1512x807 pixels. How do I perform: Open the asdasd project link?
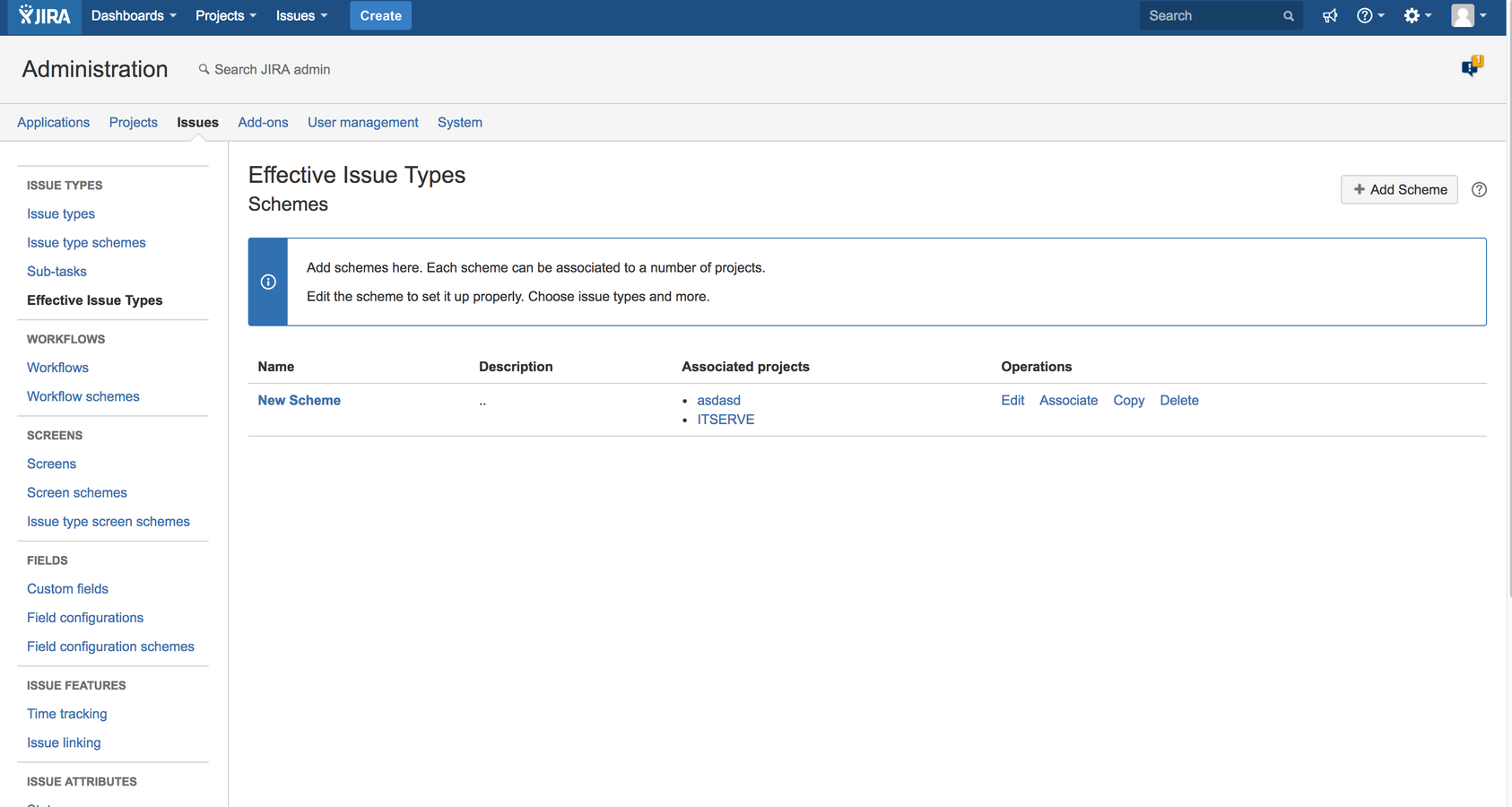pos(718,400)
